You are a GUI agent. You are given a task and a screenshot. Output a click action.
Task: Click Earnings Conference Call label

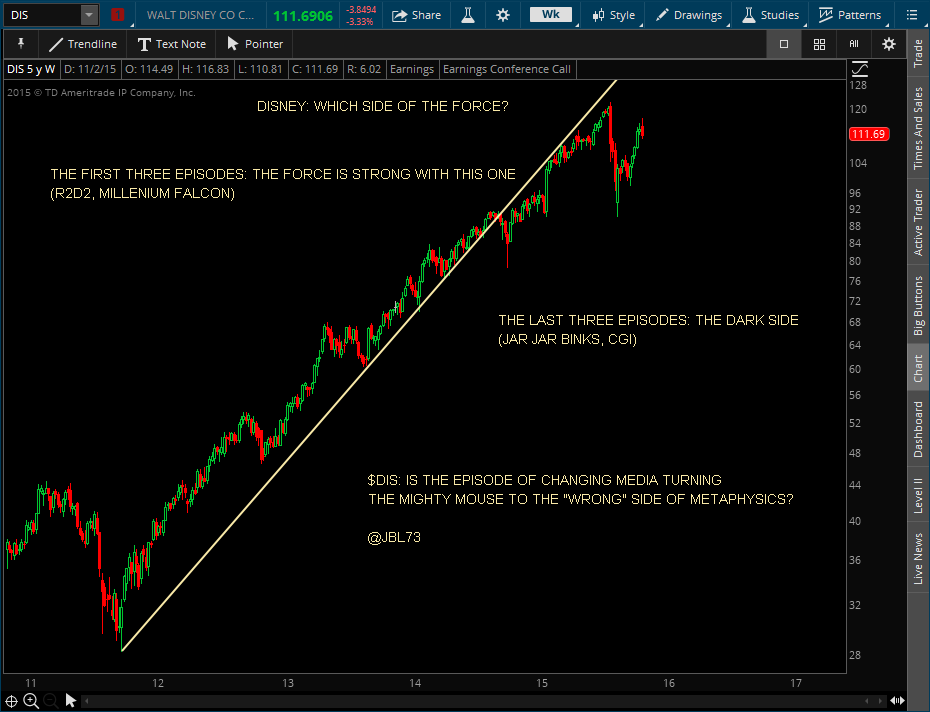point(507,69)
